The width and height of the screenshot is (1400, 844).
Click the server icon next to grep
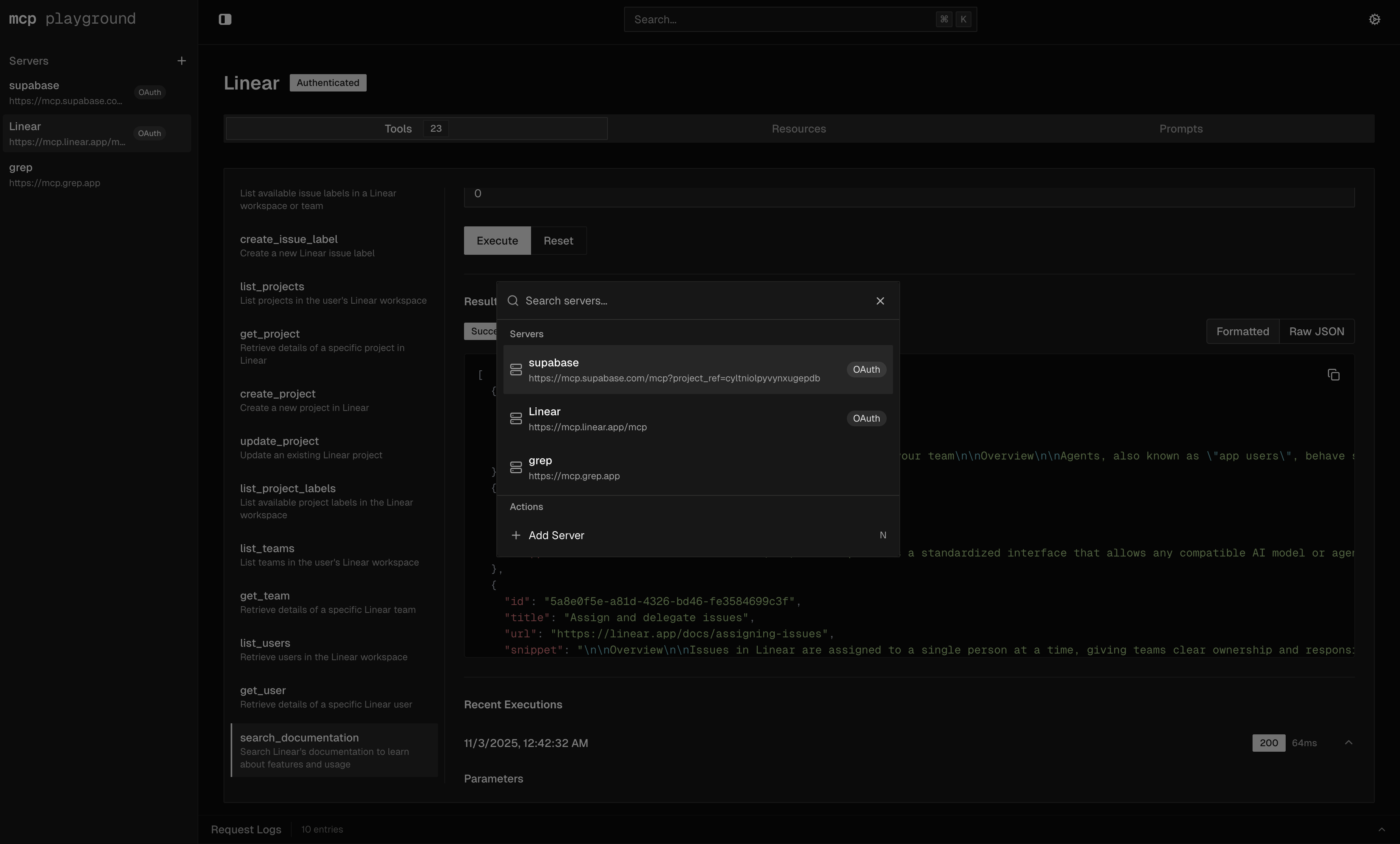[515, 467]
